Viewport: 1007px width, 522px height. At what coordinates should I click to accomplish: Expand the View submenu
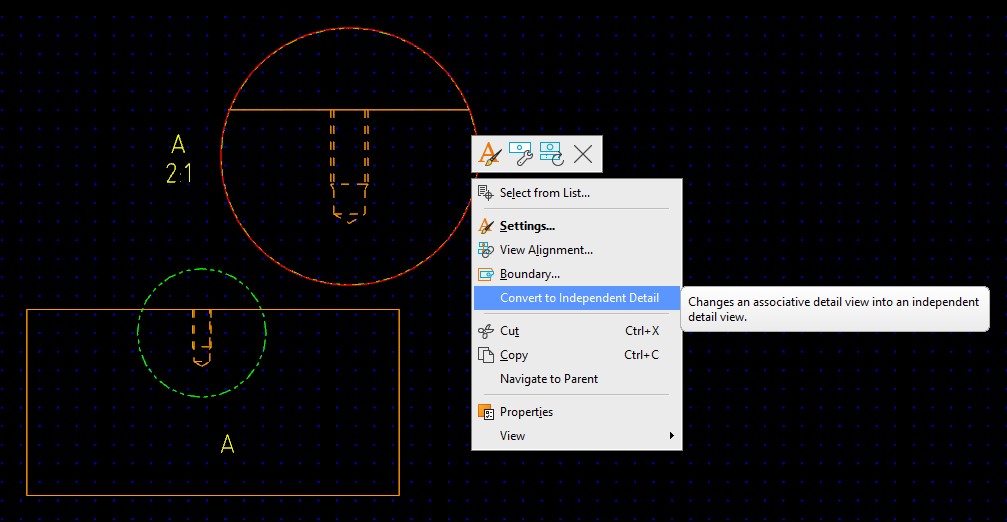pyautogui.click(x=577, y=436)
